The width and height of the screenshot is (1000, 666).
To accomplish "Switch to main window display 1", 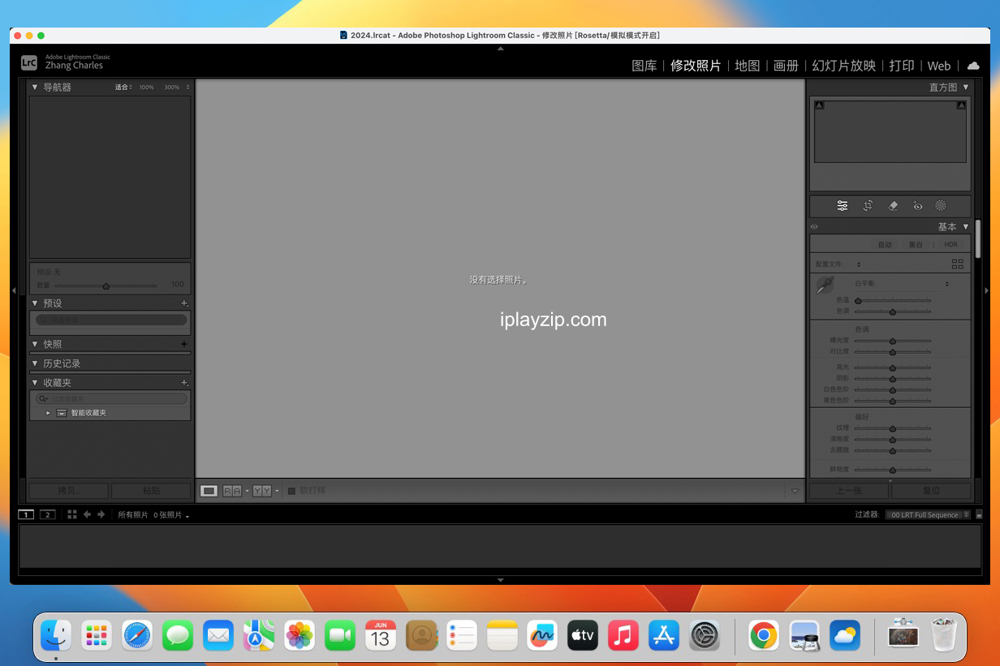I will click(x=26, y=515).
